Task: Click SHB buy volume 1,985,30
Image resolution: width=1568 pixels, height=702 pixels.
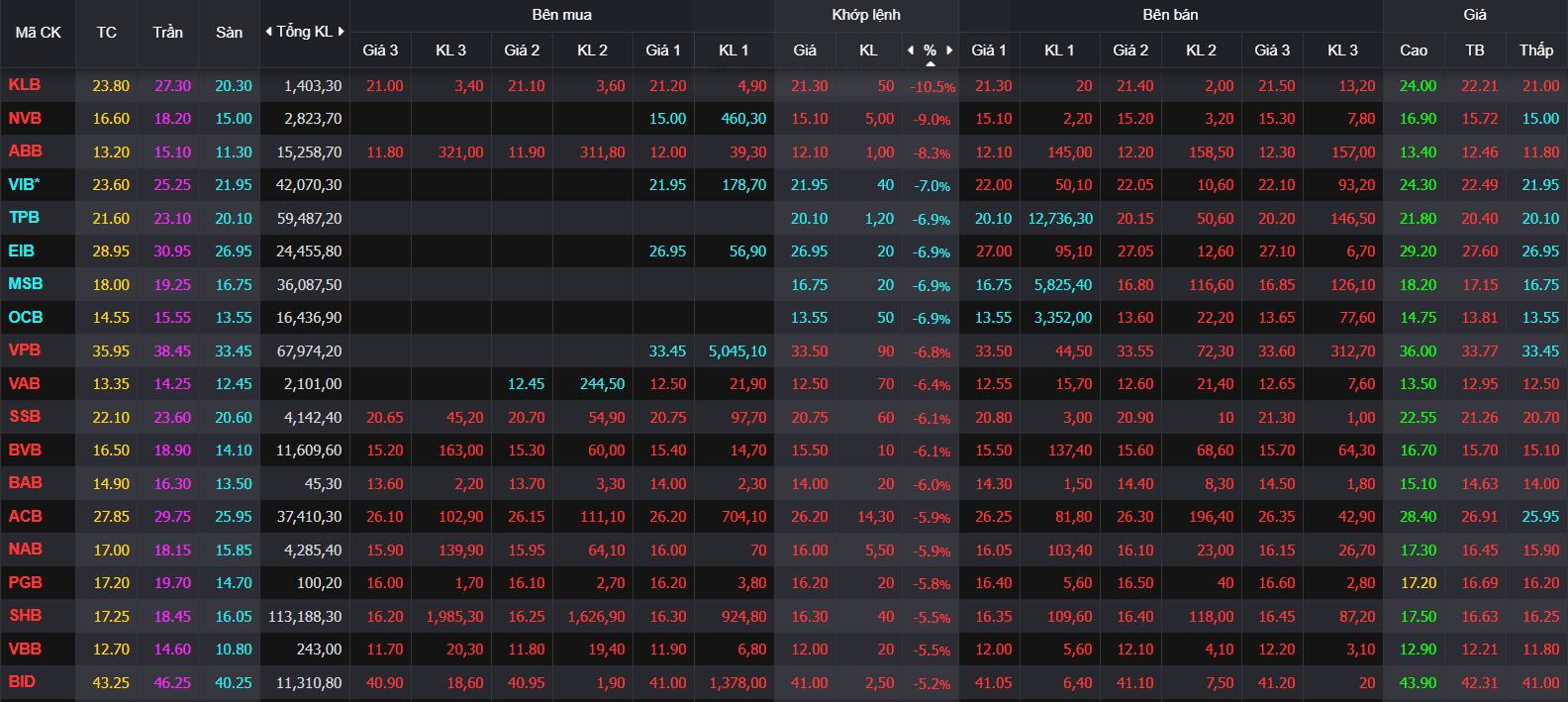Action: [454, 617]
